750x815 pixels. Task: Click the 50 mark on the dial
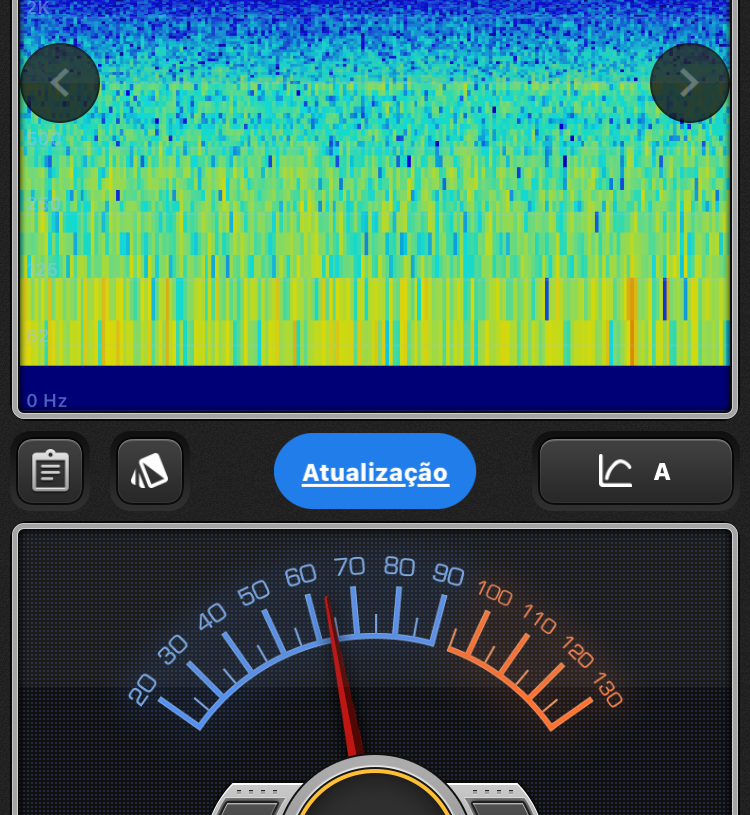254,592
